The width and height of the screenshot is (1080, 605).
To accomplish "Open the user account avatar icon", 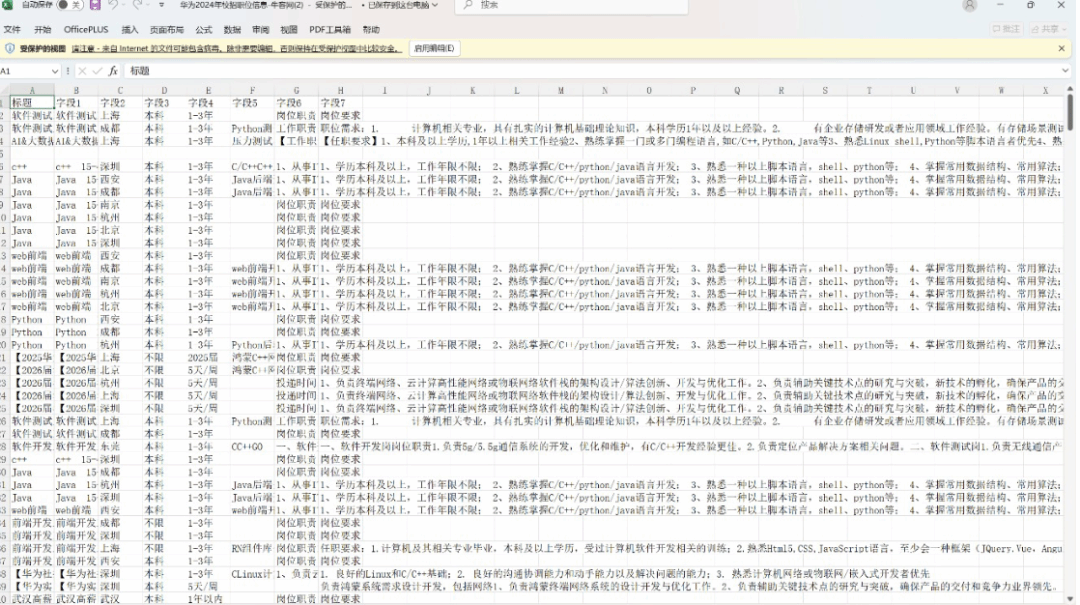I will coord(969,5).
